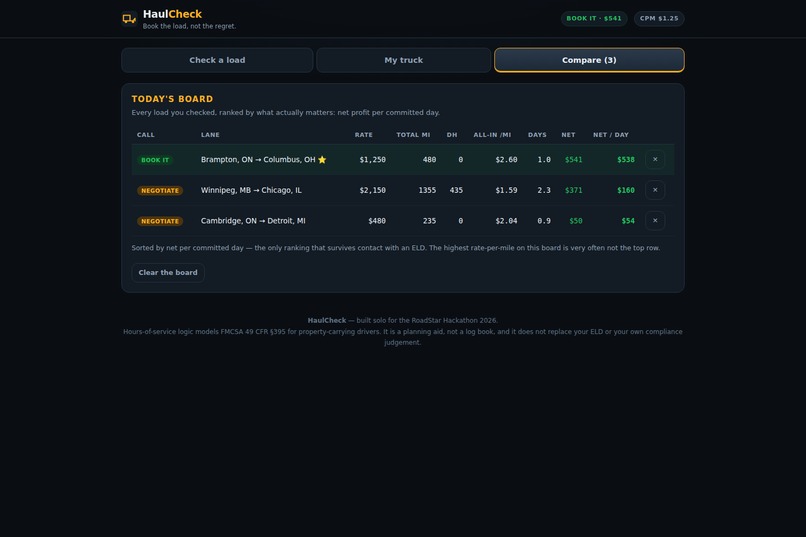Click the $541 net value

click(x=574, y=160)
